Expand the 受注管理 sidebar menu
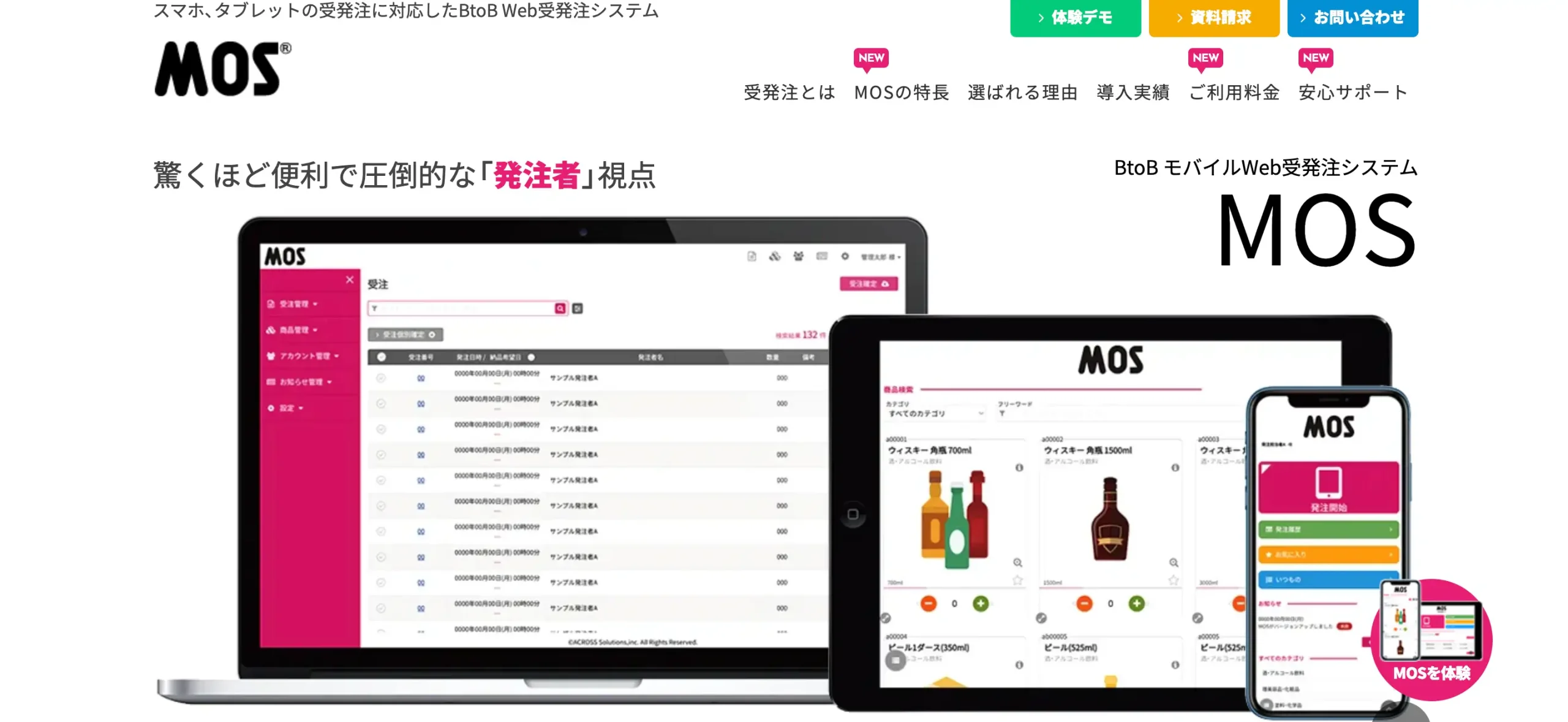The width and height of the screenshot is (1568, 722). (x=315, y=304)
